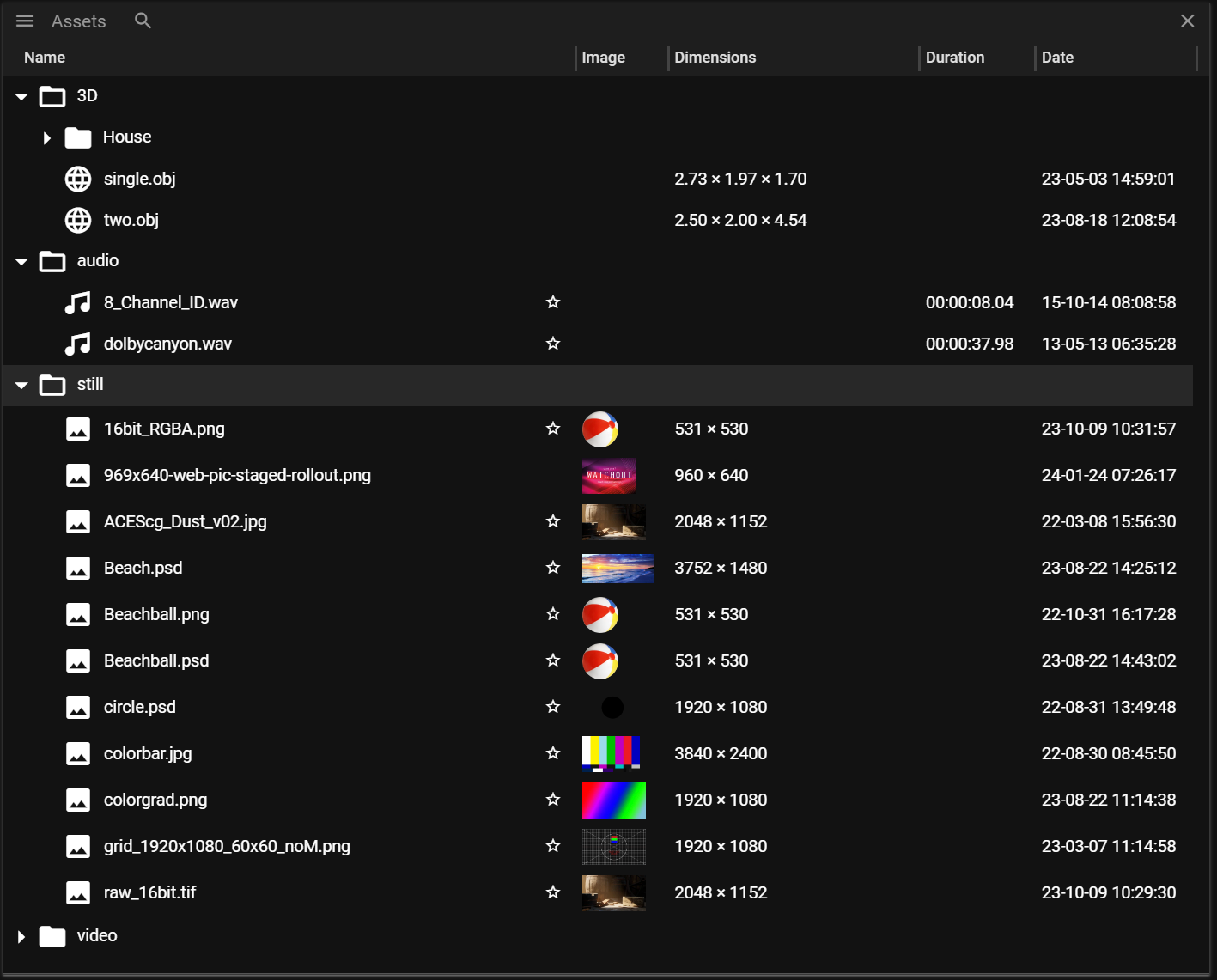The width and height of the screenshot is (1217, 980).
Task: Select the raw_16bit.tif file name
Action: pyautogui.click(x=150, y=892)
